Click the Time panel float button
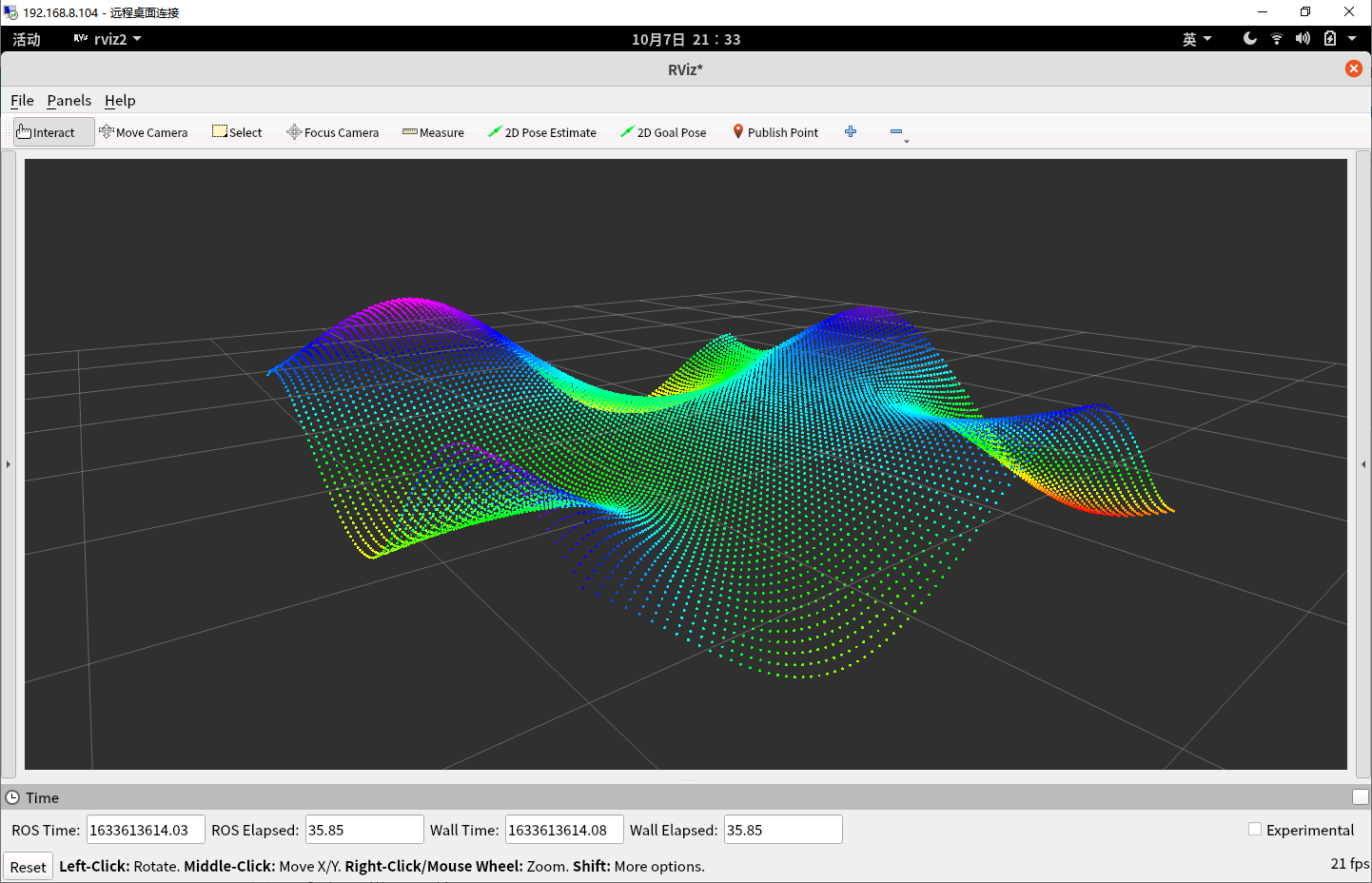Image resolution: width=1372 pixels, height=883 pixels. point(1360,797)
